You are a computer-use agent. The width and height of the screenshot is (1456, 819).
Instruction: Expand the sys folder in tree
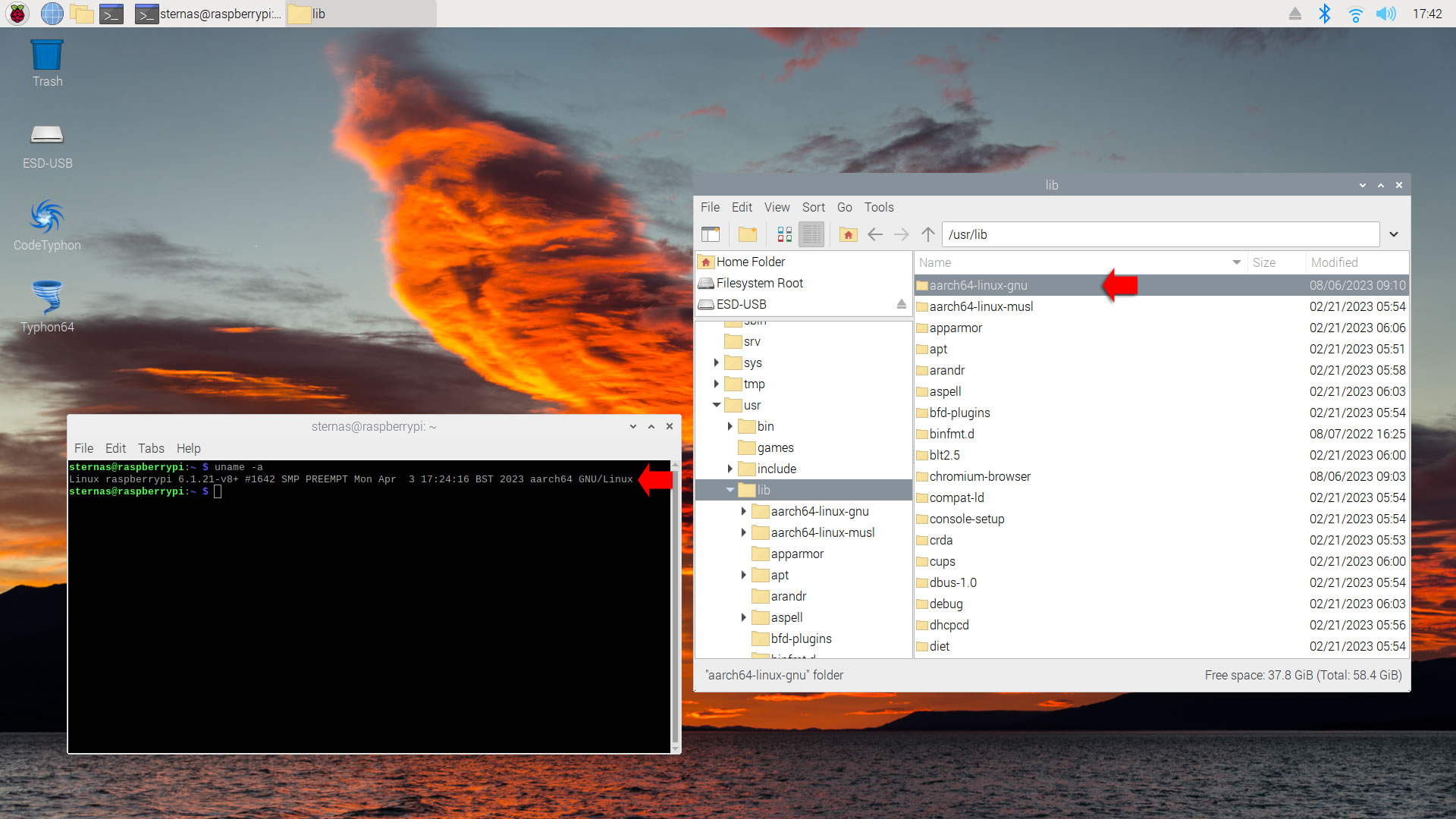(716, 362)
